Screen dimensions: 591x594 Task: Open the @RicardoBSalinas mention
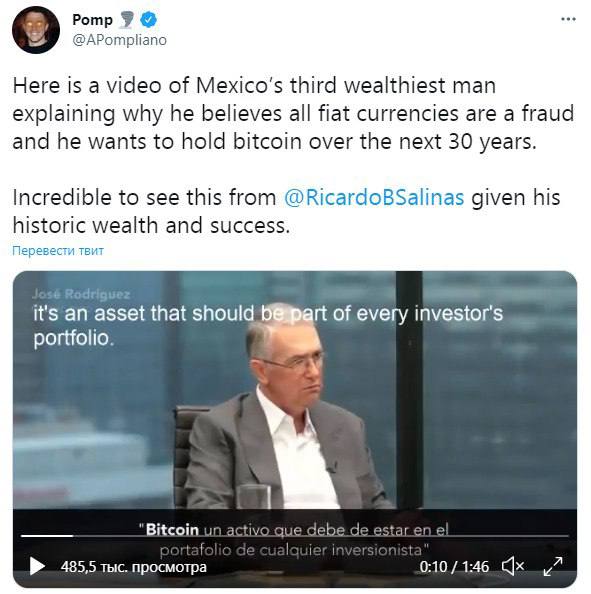point(374,197)
